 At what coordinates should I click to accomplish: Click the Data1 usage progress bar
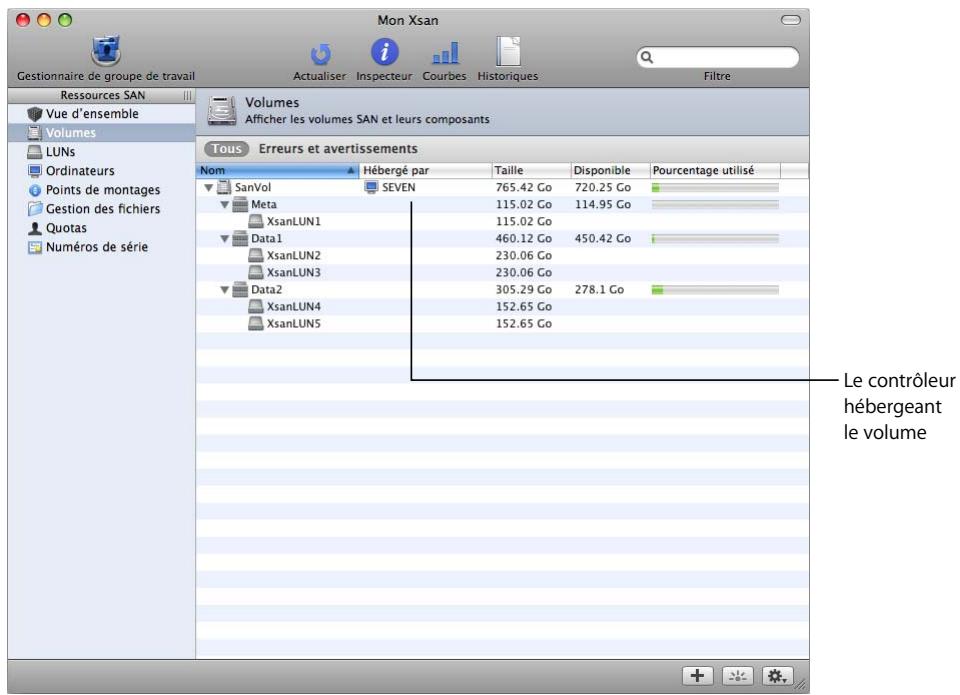pos(715,239)
